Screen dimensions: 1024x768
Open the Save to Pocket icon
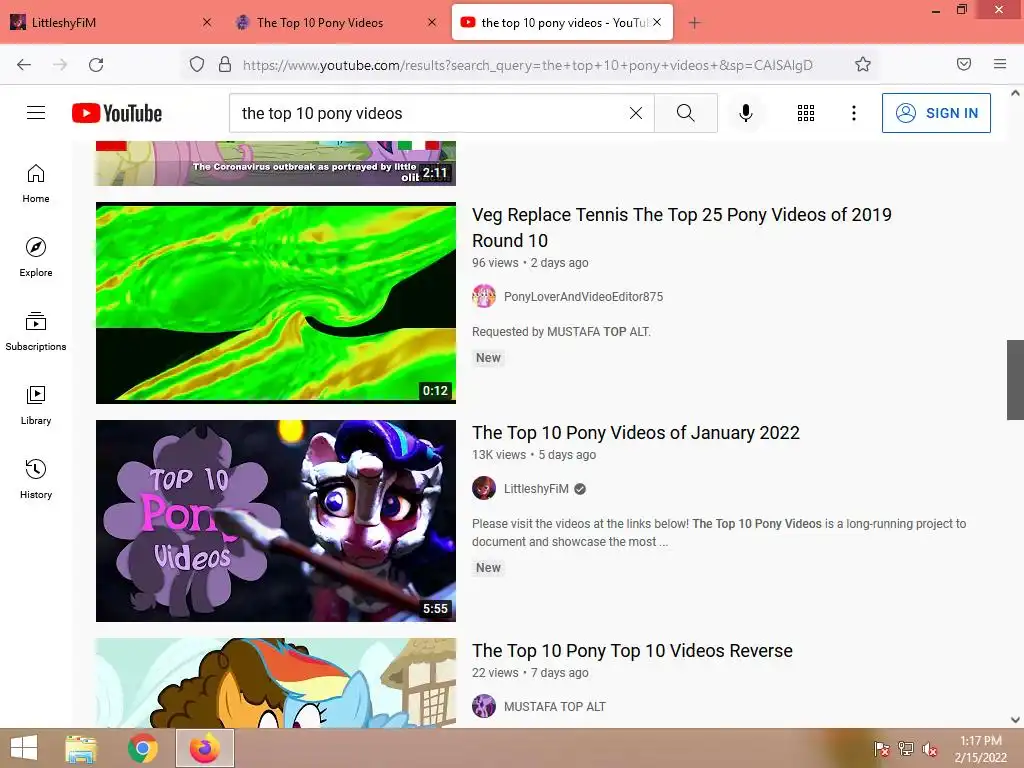coord(964,64)
